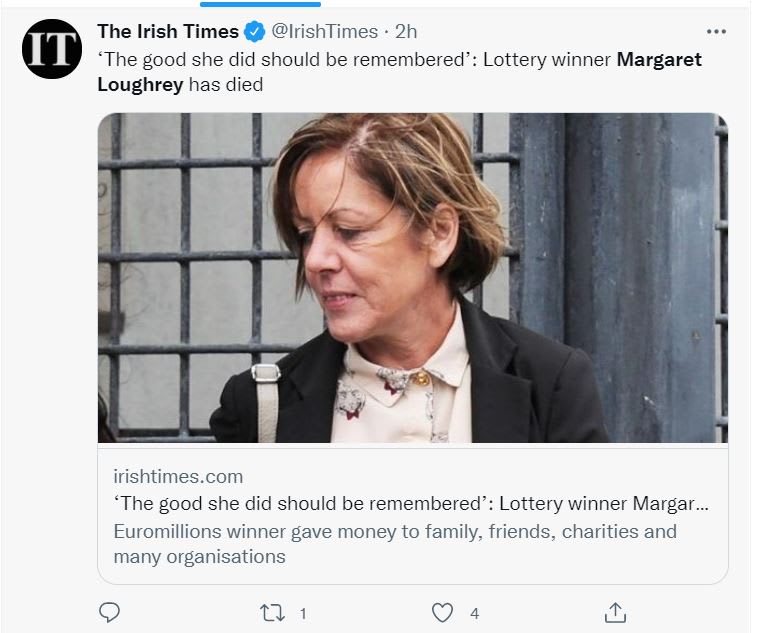Click the @IrishTimes handle
This screenshot has height=633, width=757.
point(324,32)
